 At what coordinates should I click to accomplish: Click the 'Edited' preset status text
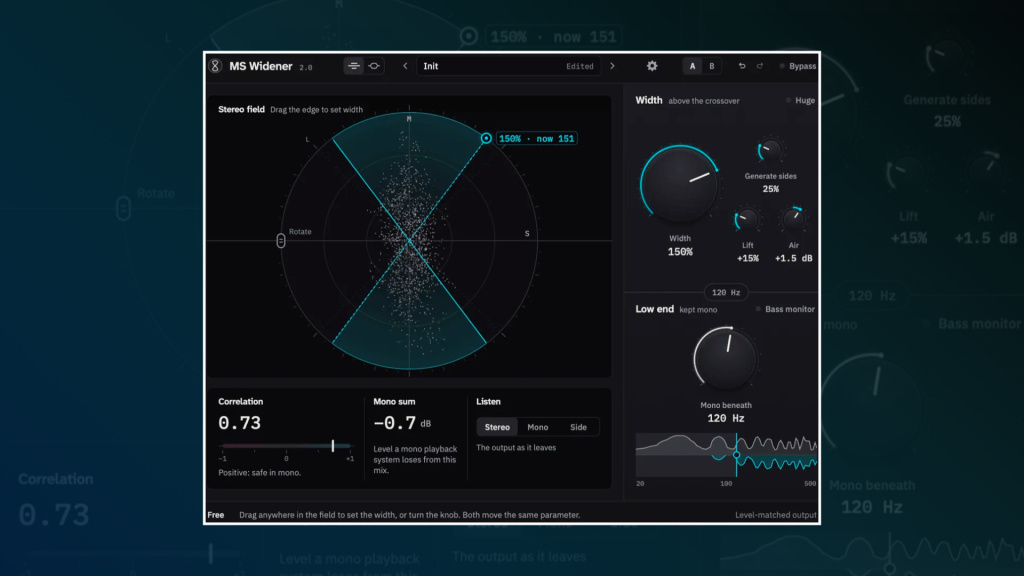pos(579,67)
